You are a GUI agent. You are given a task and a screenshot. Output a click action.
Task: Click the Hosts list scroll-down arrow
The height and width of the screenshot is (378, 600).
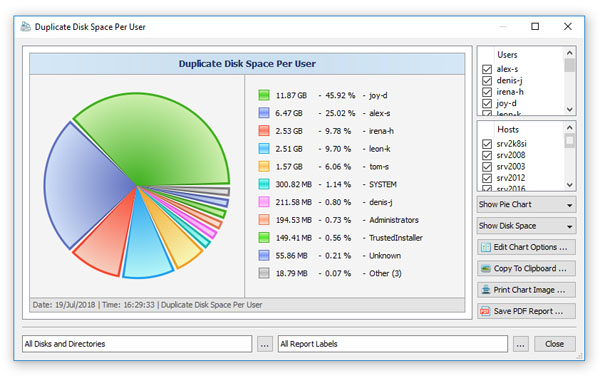tap(569, 185)
